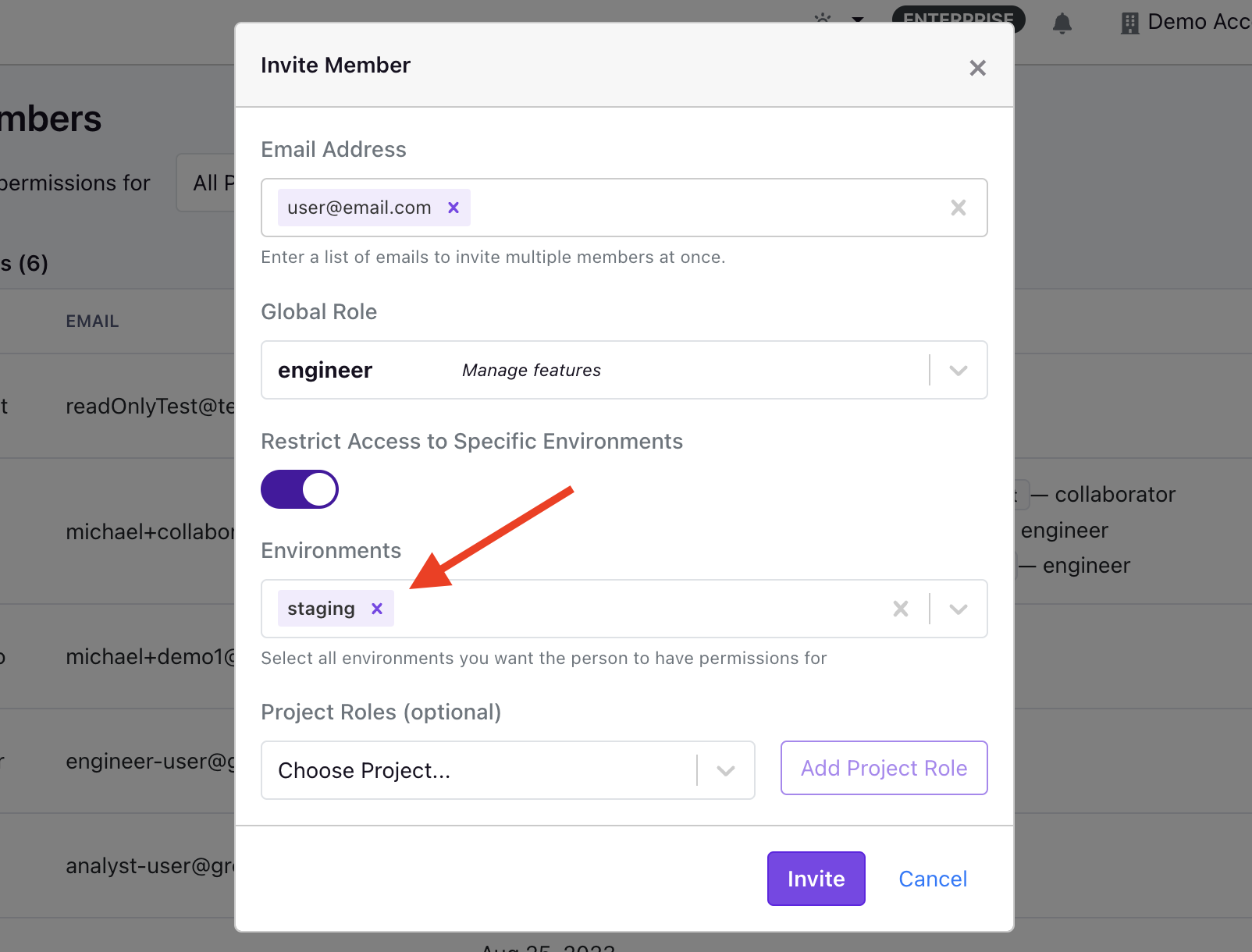
Task: Remove the staging environment tag
Action: 377,609
